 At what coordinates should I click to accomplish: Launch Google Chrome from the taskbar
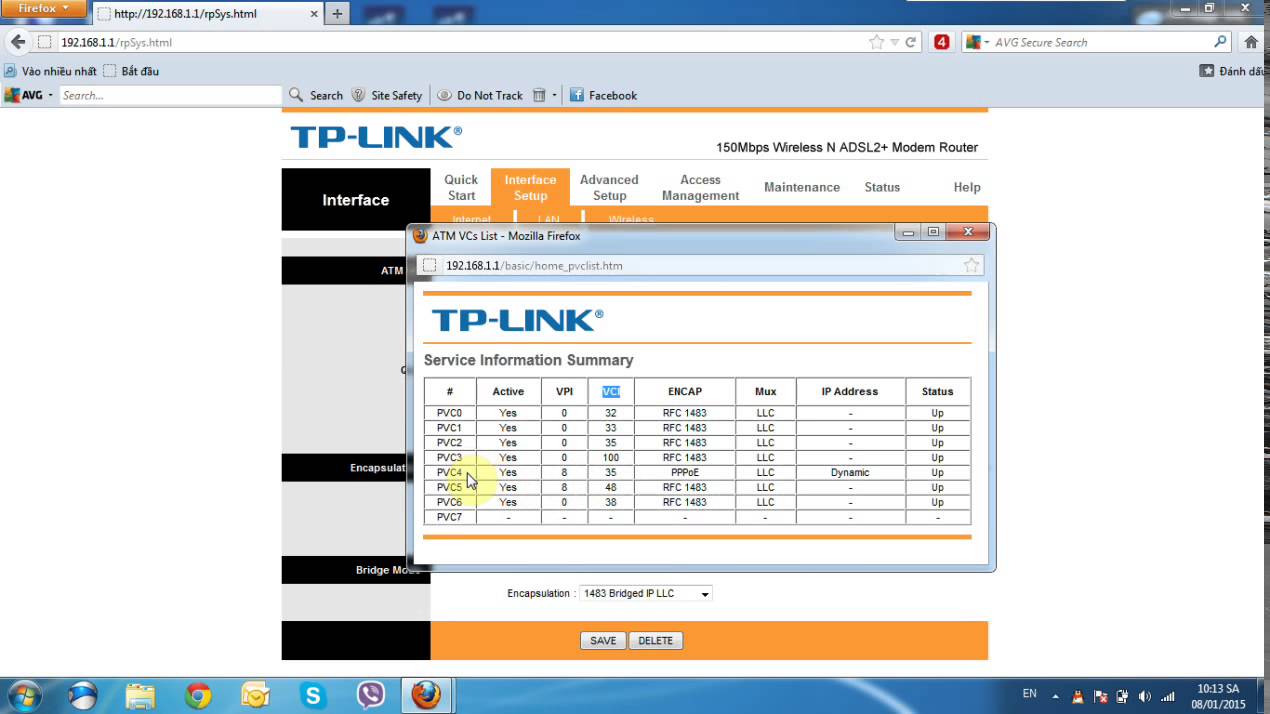[198, 695]
